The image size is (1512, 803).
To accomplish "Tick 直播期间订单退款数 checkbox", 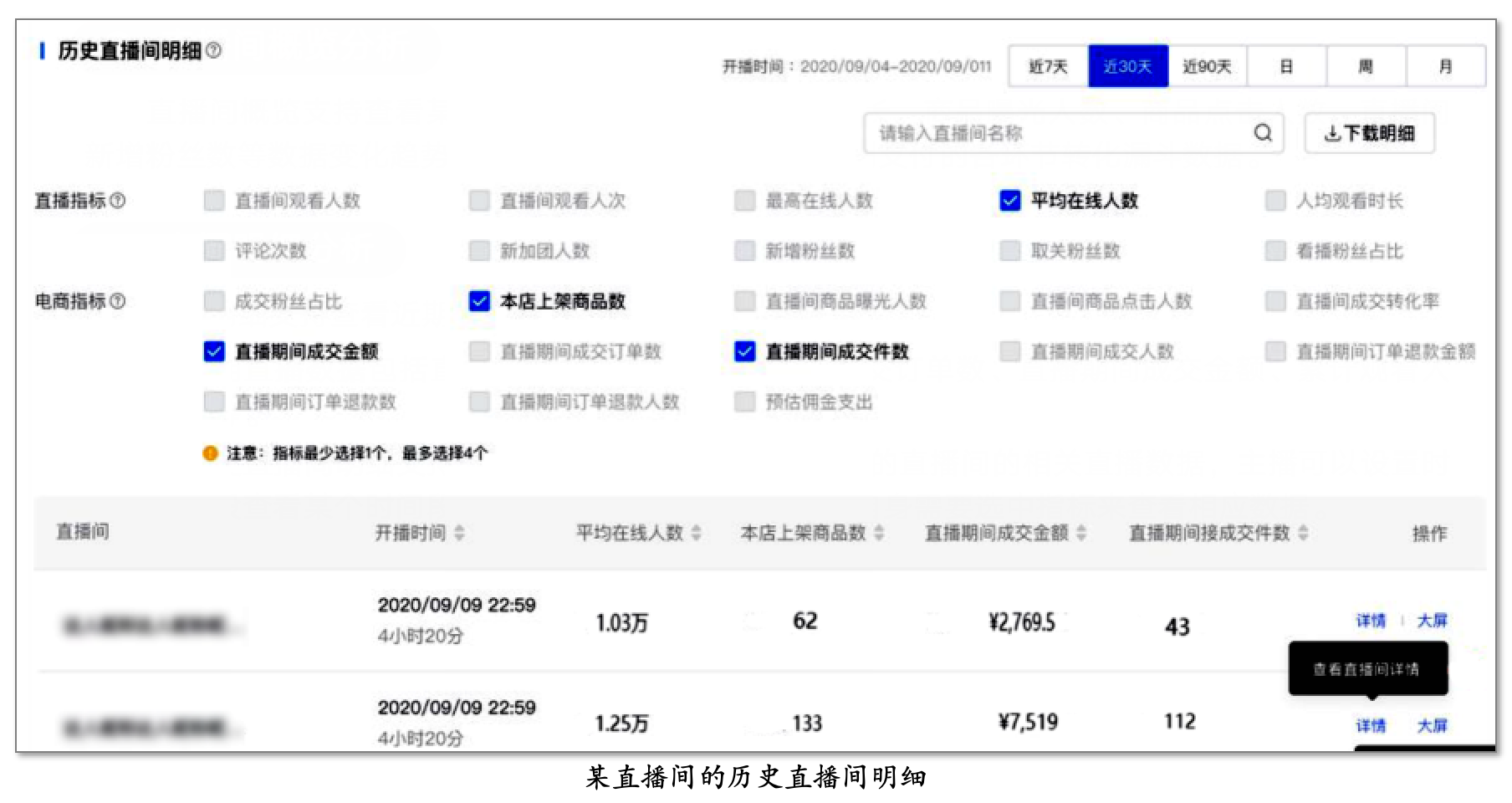I will [214, 402].
